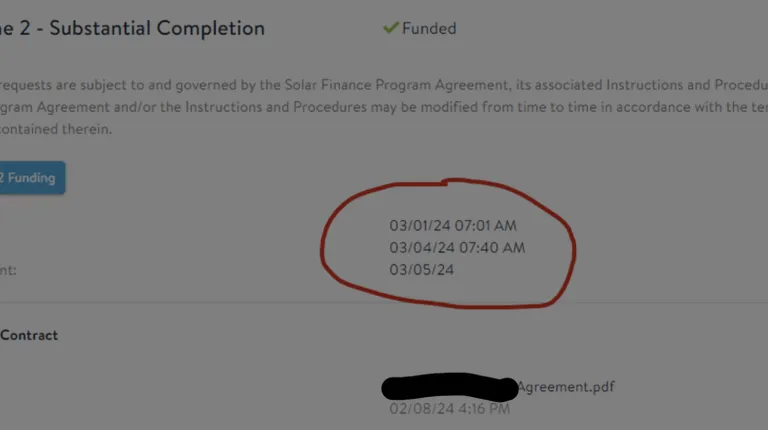The height and width of the screenshot is (430, 768).
Task: Click the 02/08/24 4:16 PM upload timestamp
Action: coord(449,408)
